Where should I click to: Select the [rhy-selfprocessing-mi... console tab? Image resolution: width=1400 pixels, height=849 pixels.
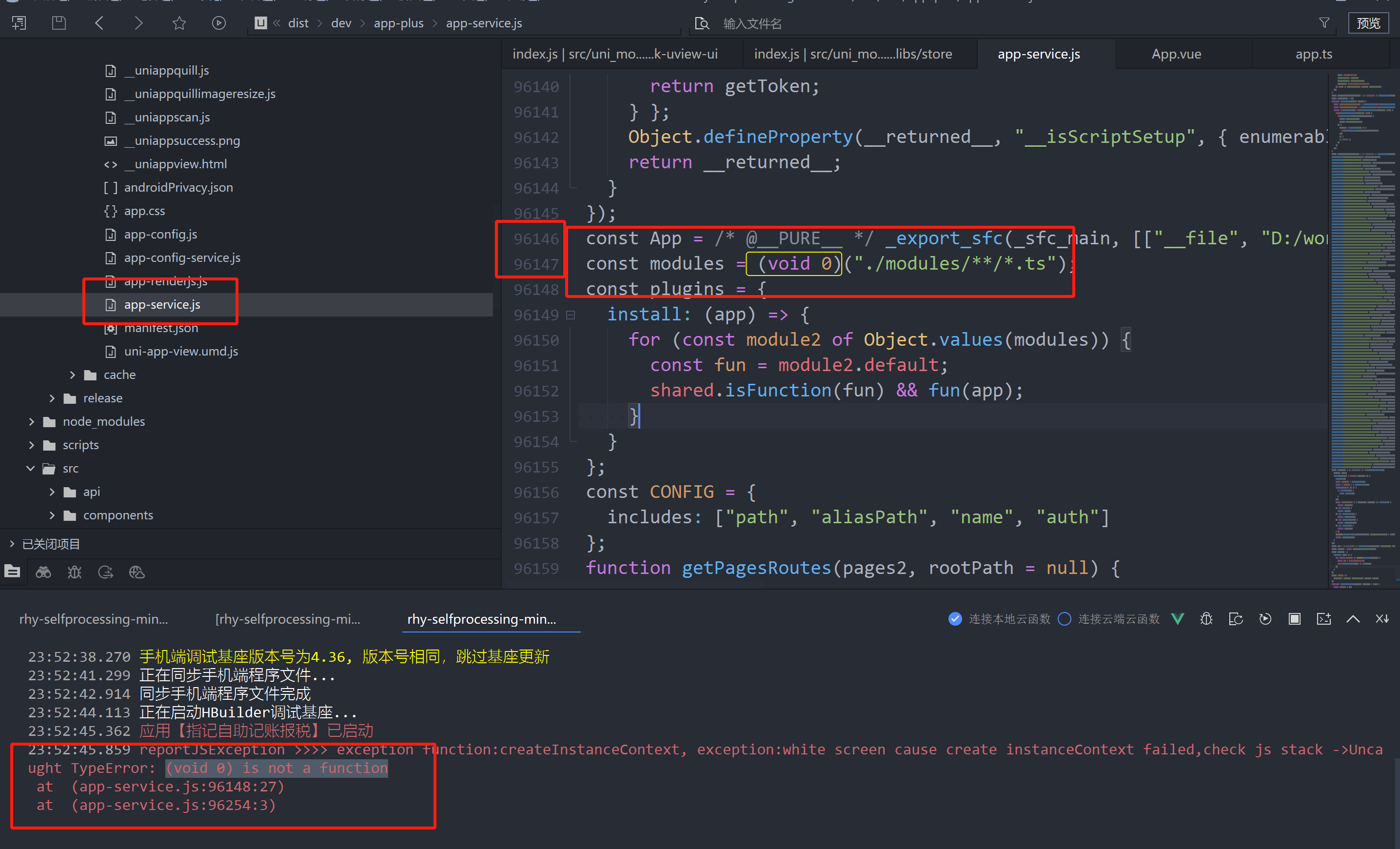(x=288, y=619)
